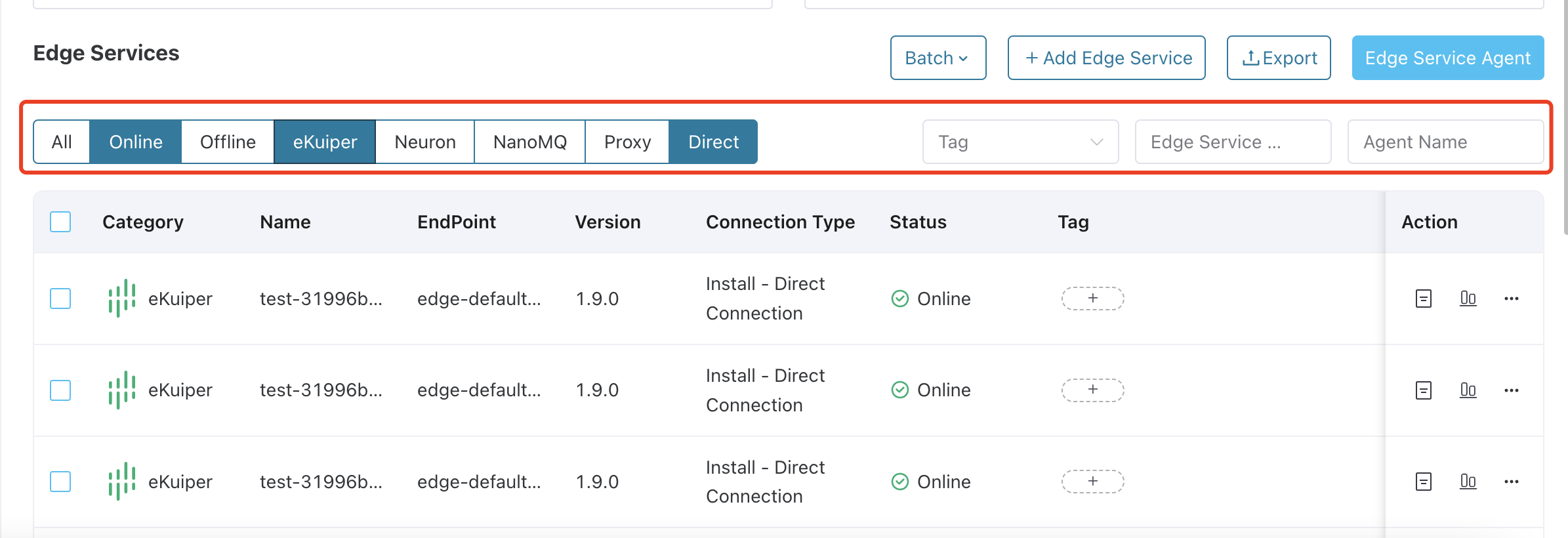
Task: Tick the first eKuiper row checkbox
Action: point(60,299)
